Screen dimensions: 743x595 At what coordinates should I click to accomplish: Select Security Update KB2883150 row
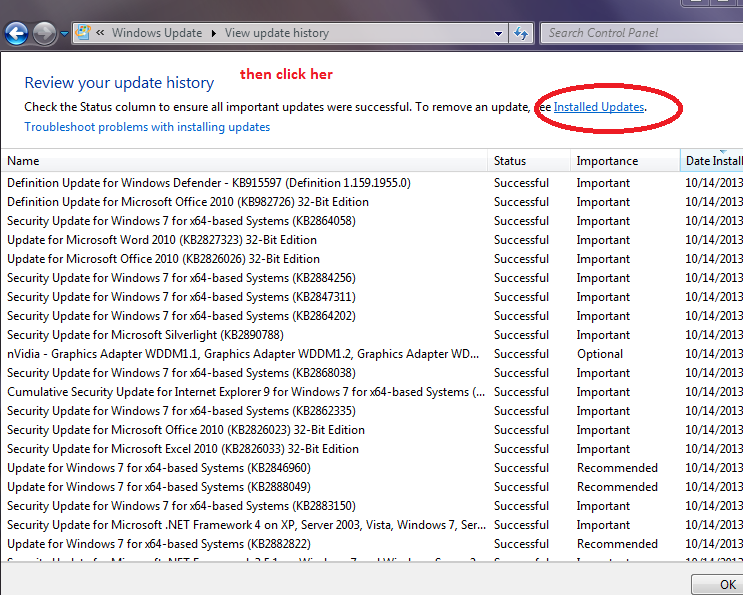372,506
